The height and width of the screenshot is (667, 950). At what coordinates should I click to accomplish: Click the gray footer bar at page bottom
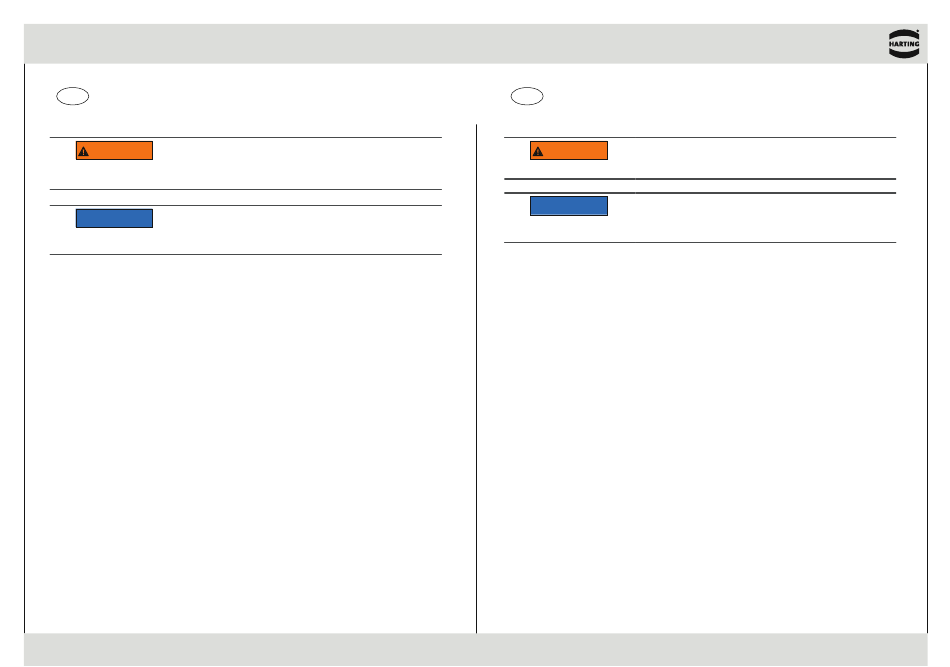tap(476, 649)
